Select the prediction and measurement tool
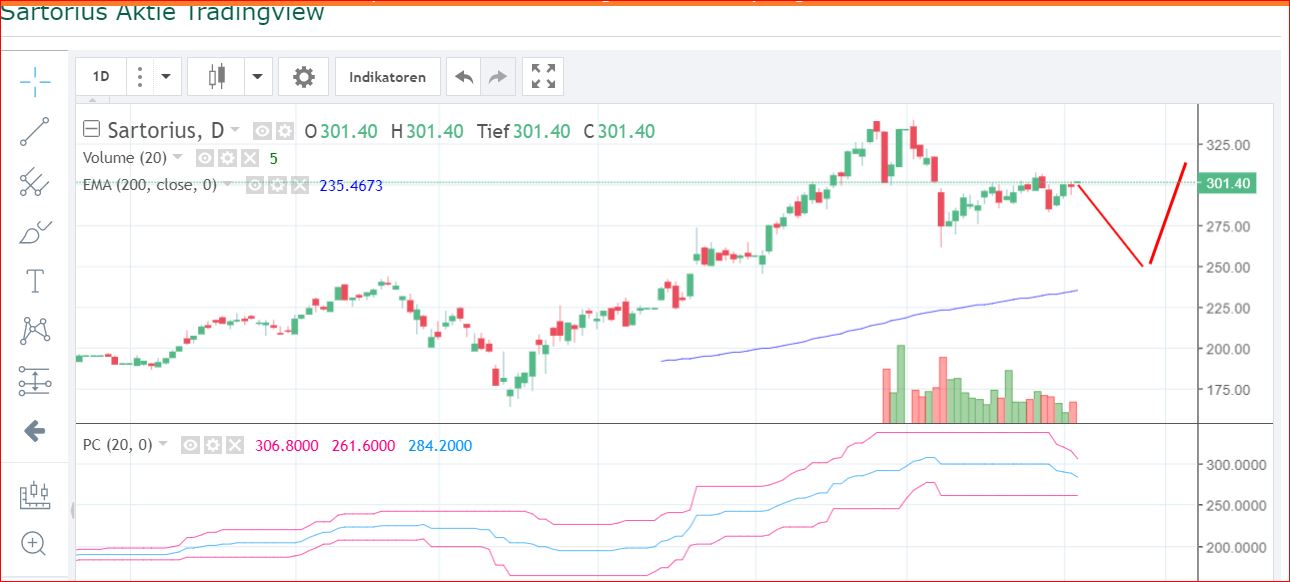 pyautogui.click(x=35, y=380)
